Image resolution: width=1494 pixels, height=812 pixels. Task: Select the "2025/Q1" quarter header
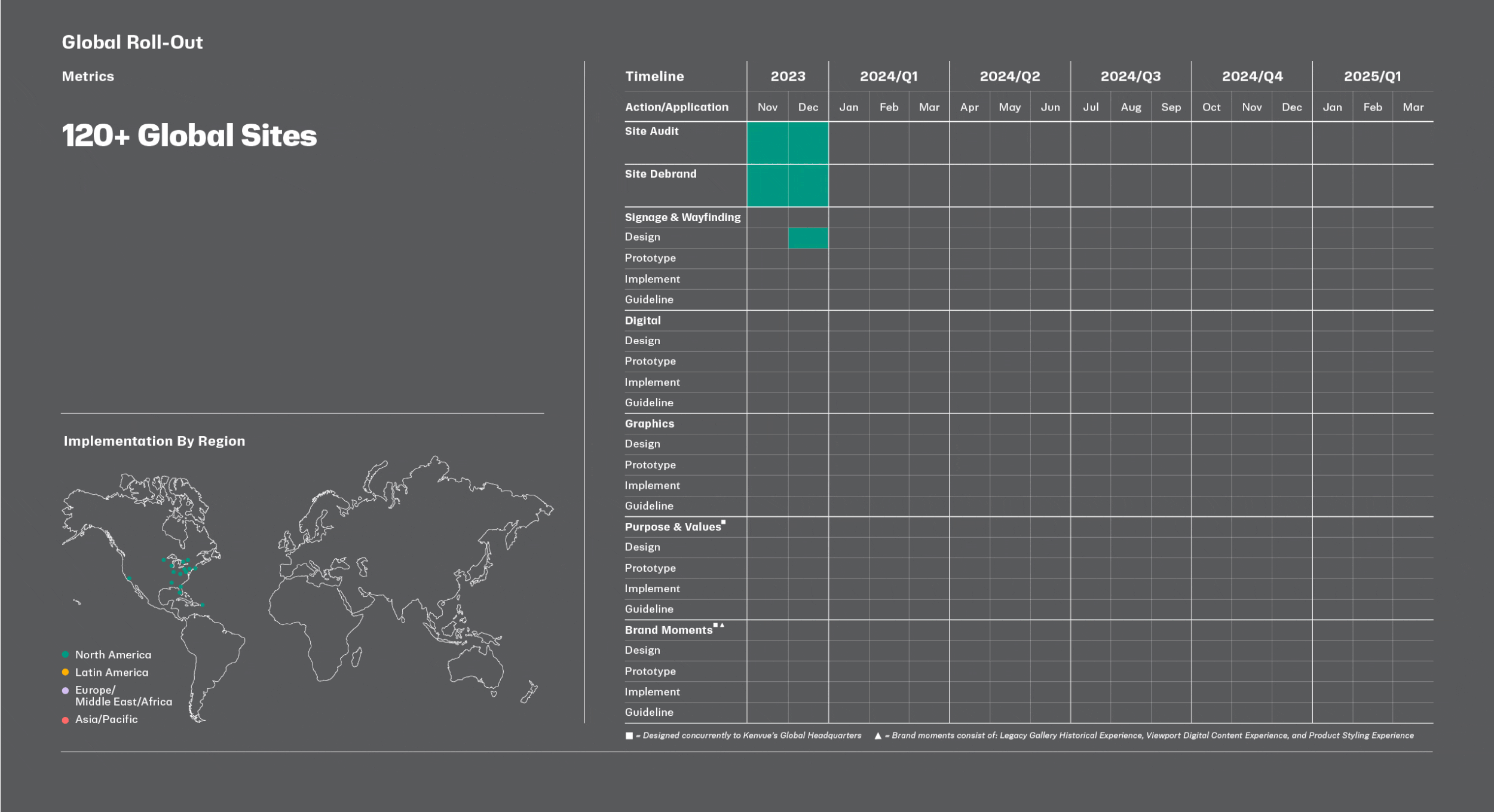[1372, 76]
